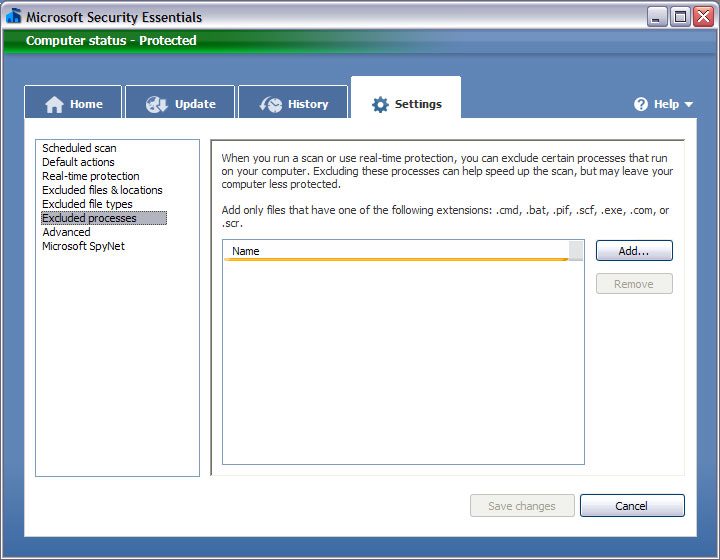720x560 pixels.
Task: Open the History tab
Action: click(x=293, y=102)
